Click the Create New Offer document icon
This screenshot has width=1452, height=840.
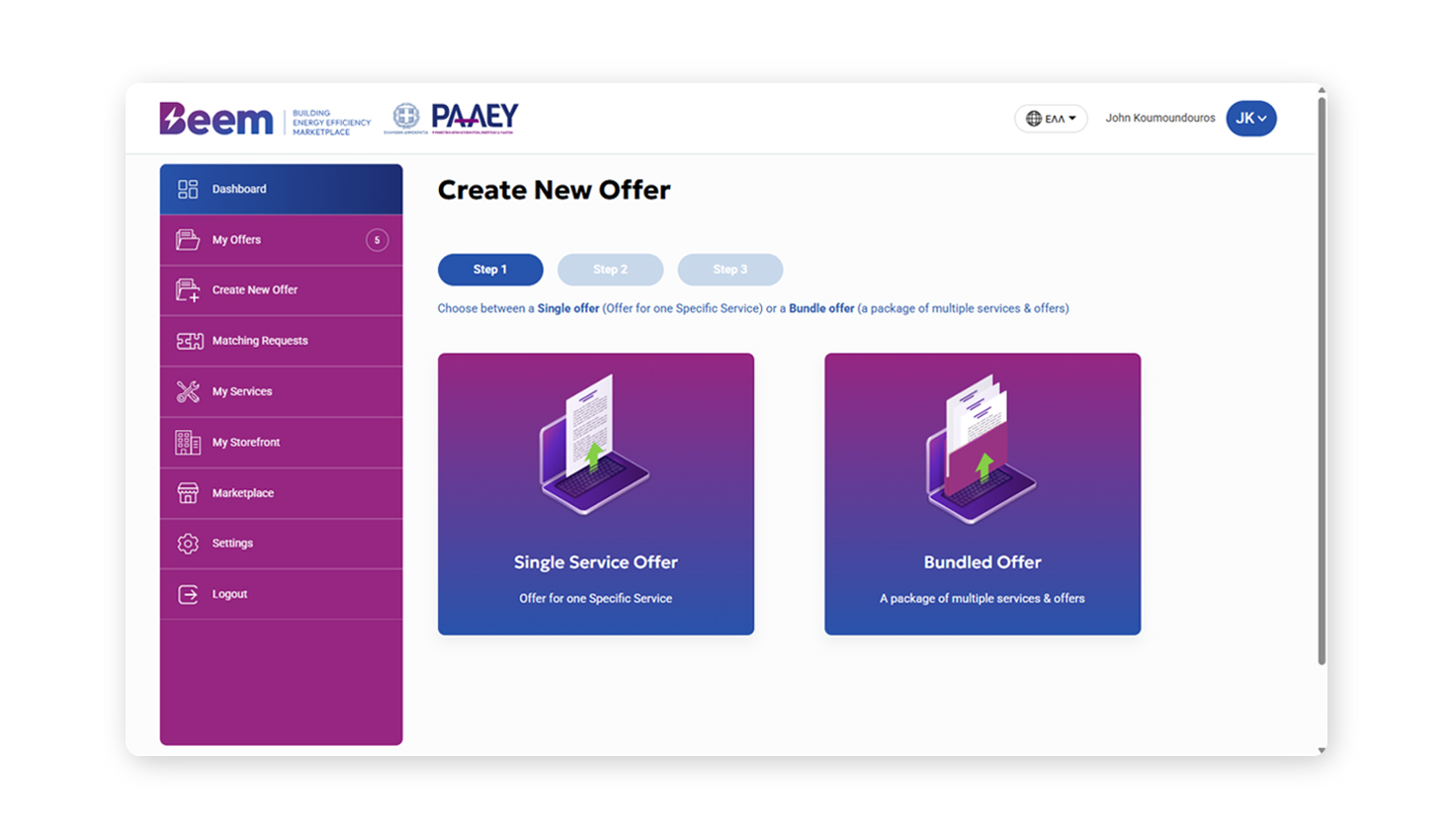(x=187, y=290)
